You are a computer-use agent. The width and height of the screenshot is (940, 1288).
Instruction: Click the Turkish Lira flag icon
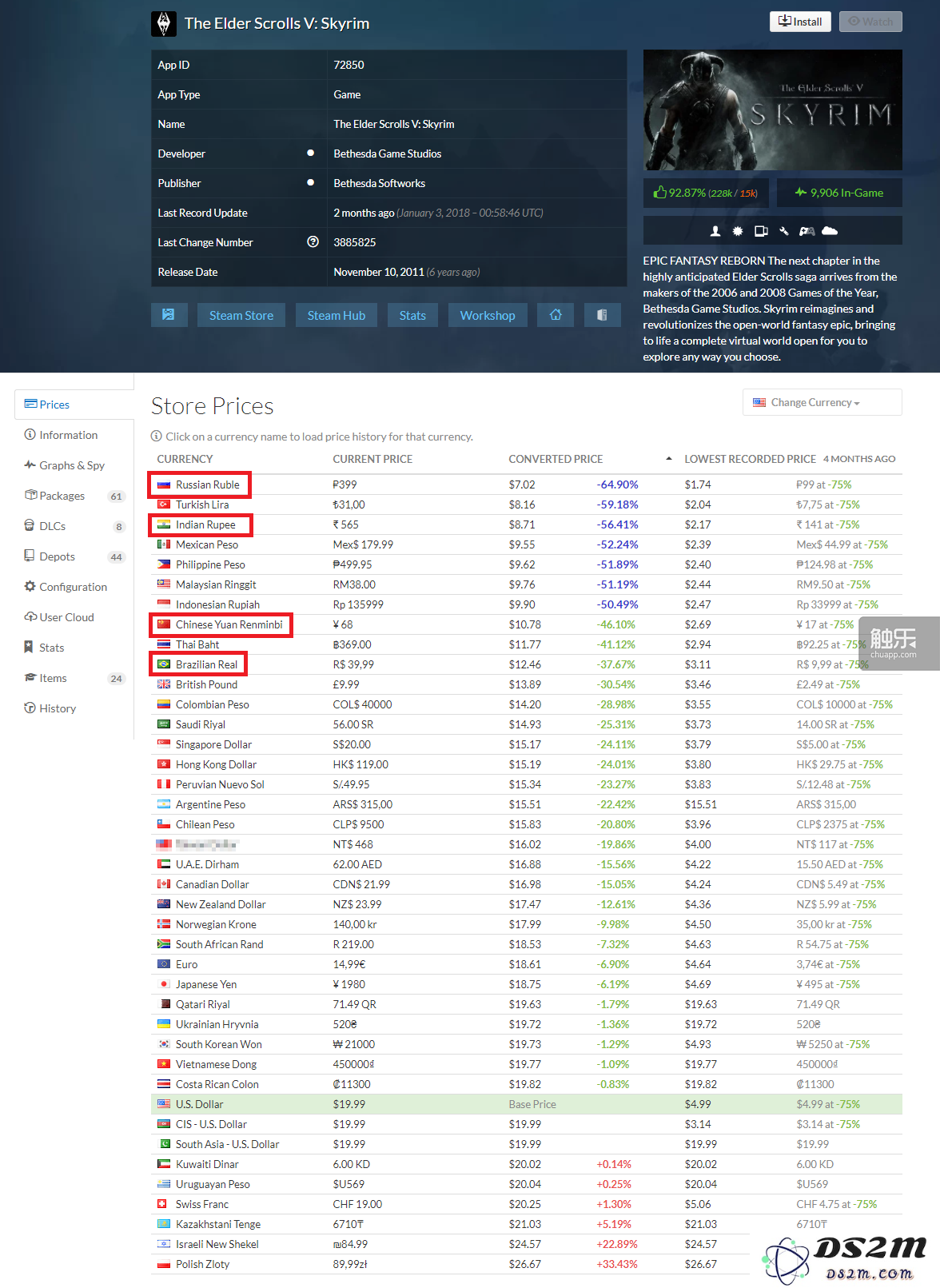click(164, 504)
